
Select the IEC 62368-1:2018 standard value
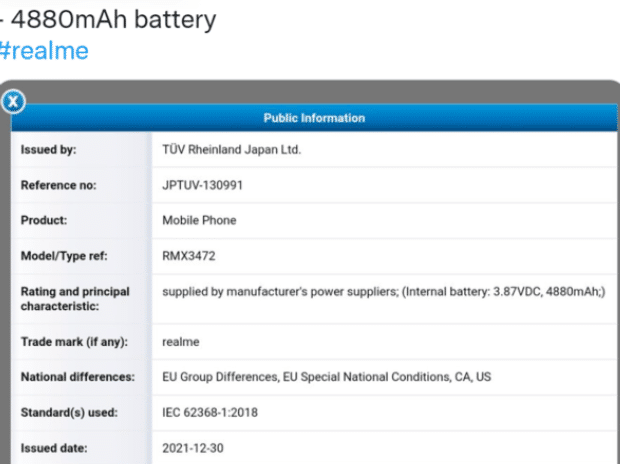pyautogui.click(x=209, y=412)
